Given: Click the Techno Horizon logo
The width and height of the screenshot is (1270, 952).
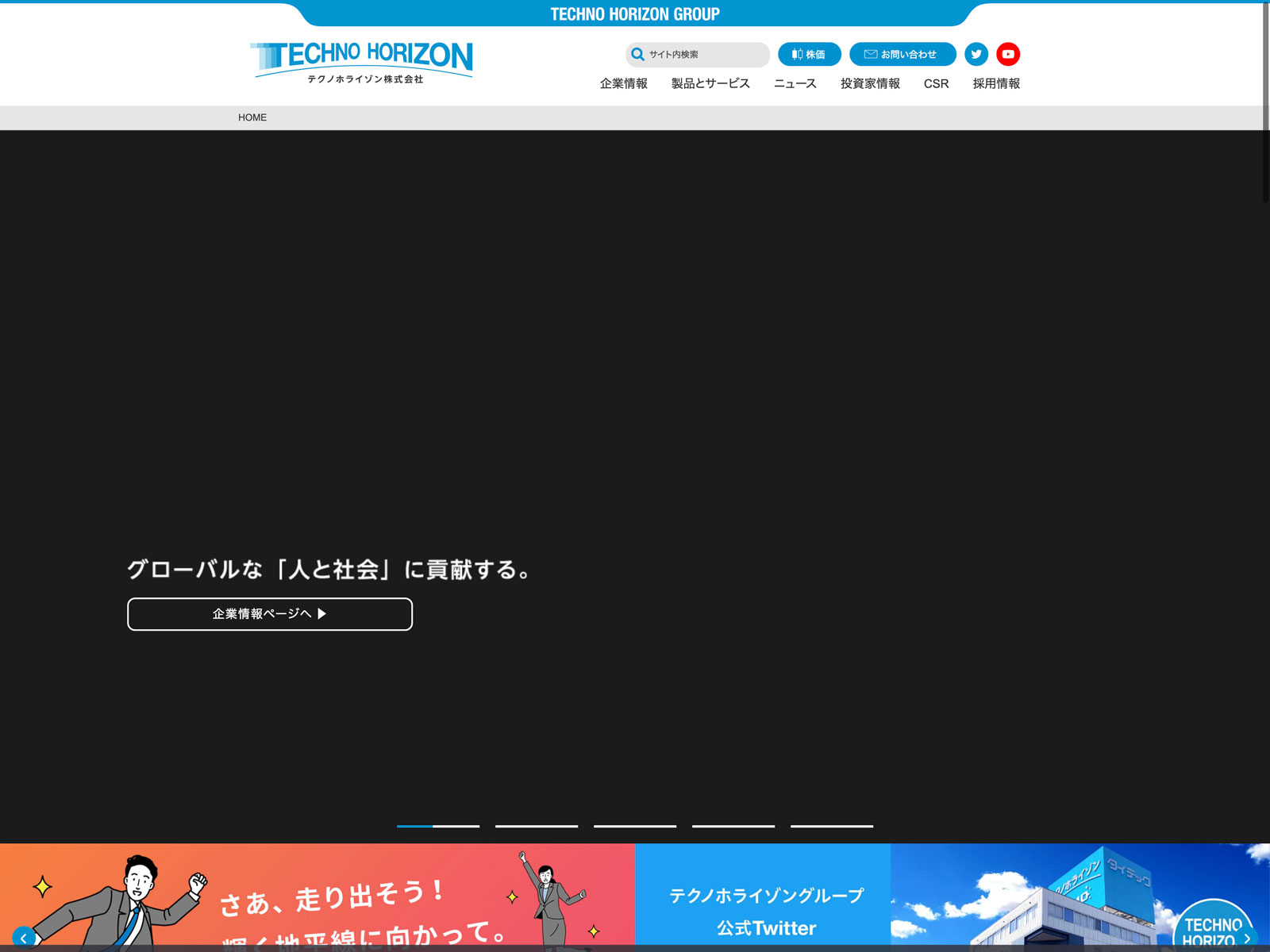Looking at the screenshot, I should (x=362, y=62).
